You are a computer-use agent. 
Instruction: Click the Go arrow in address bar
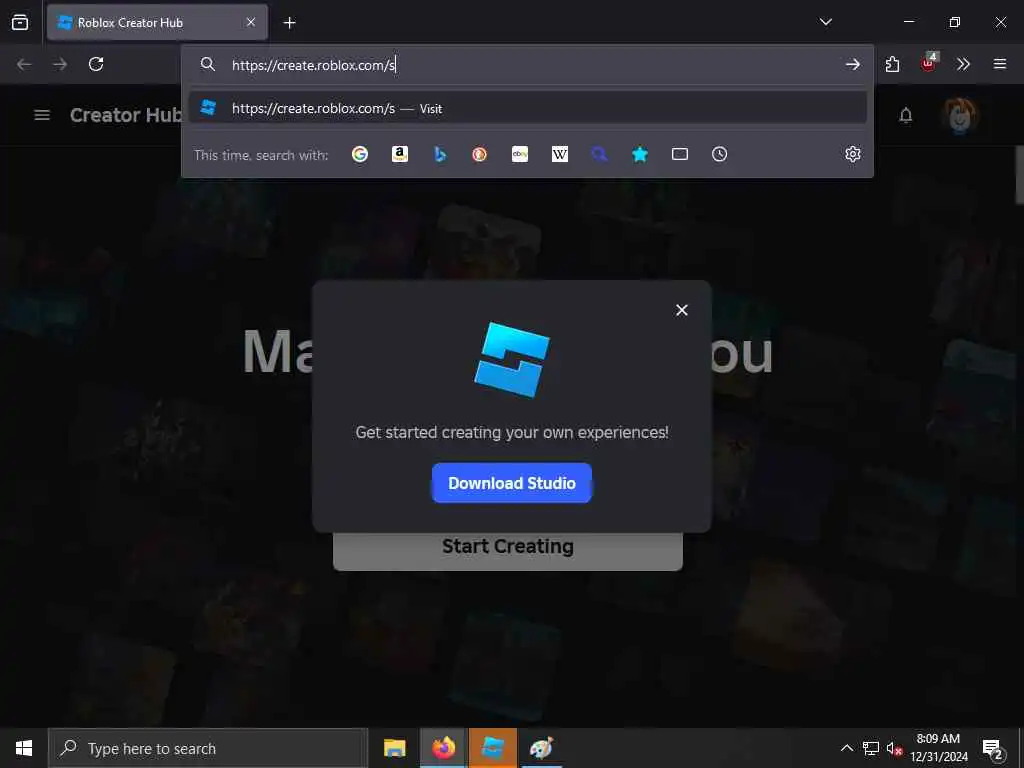point(852,64)
